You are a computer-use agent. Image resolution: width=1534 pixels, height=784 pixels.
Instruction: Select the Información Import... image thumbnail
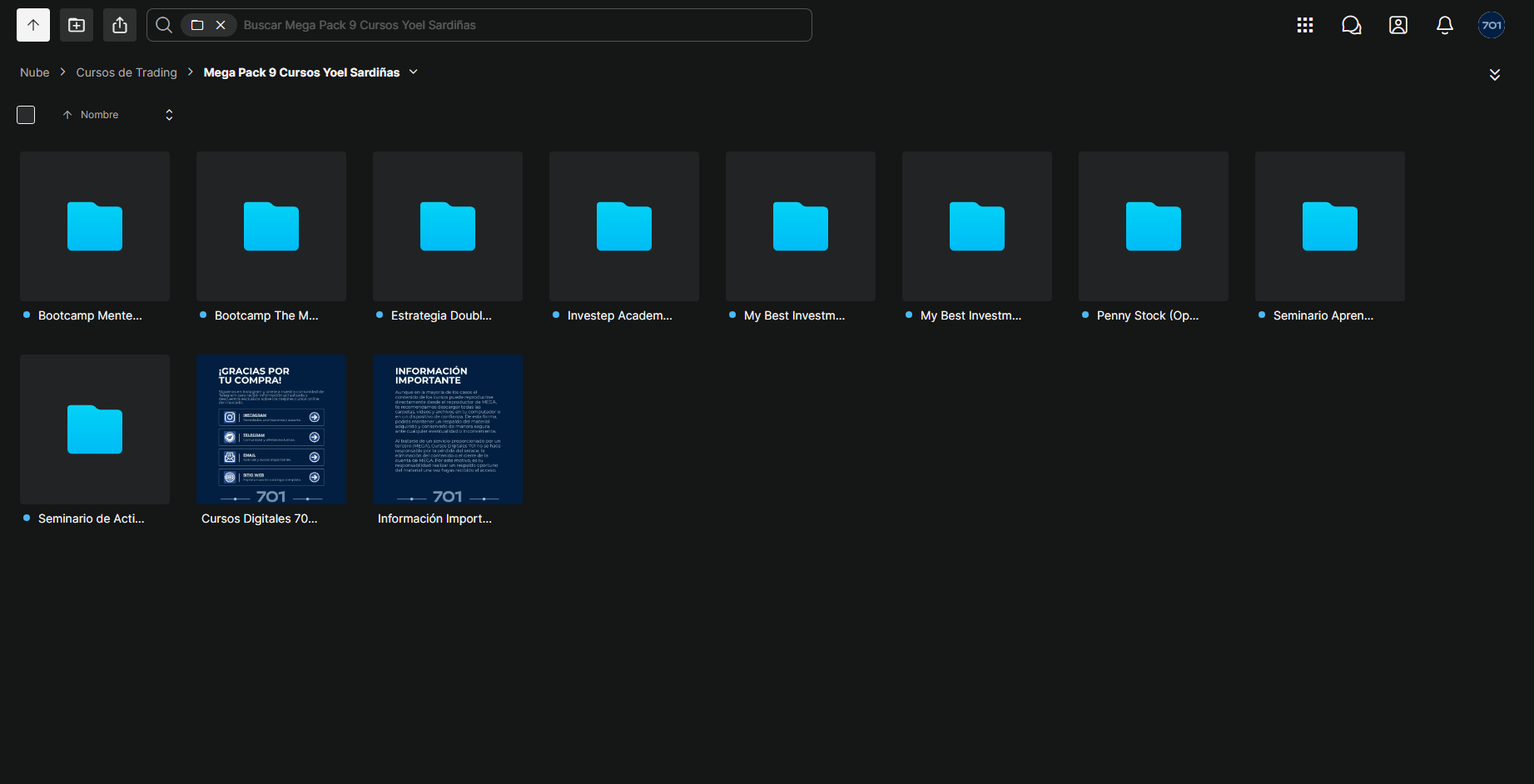coord(448,429)
